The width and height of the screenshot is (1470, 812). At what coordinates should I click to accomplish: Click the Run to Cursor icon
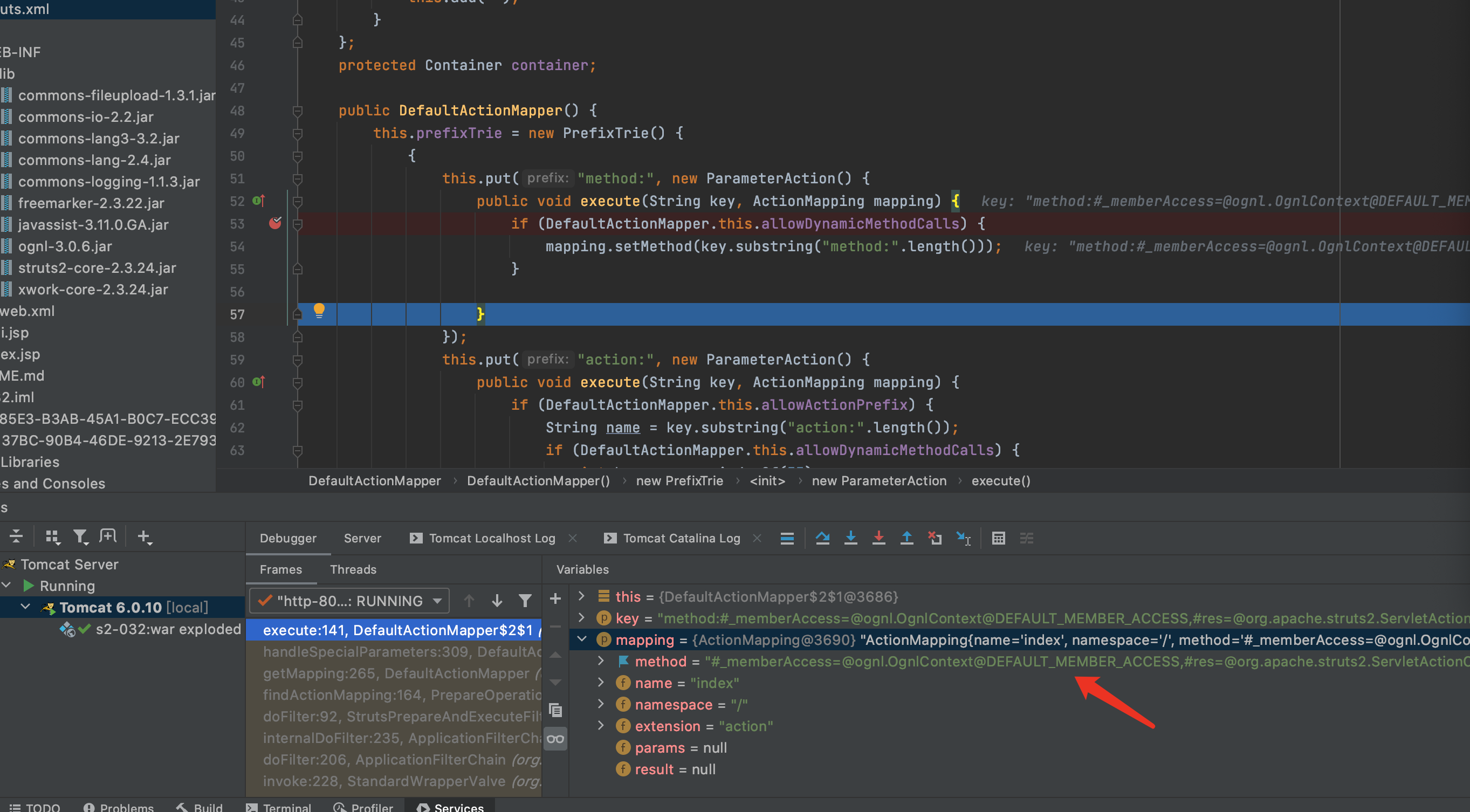pos(964,538)
